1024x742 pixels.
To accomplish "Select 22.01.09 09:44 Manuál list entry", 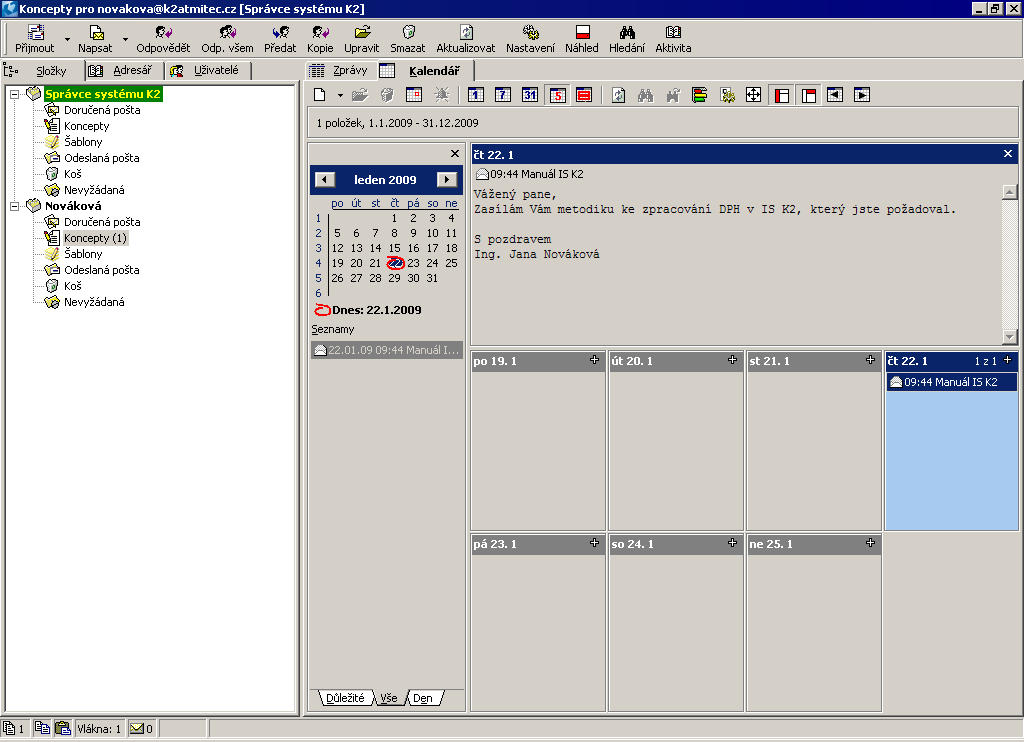I will (387, 350).
